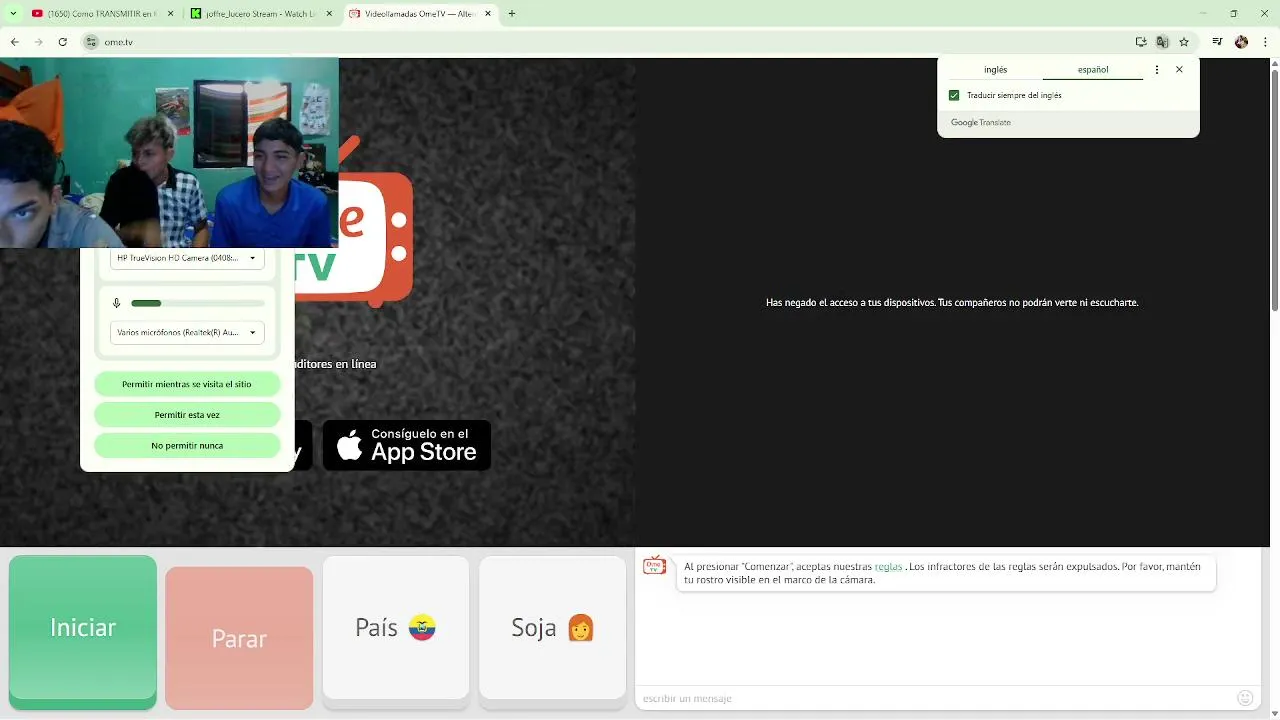Image resolution: width=1280 pixels, height=720 pixels.
Task: Close the Videollamadas OmeTV tab
Action: point(488,14)
